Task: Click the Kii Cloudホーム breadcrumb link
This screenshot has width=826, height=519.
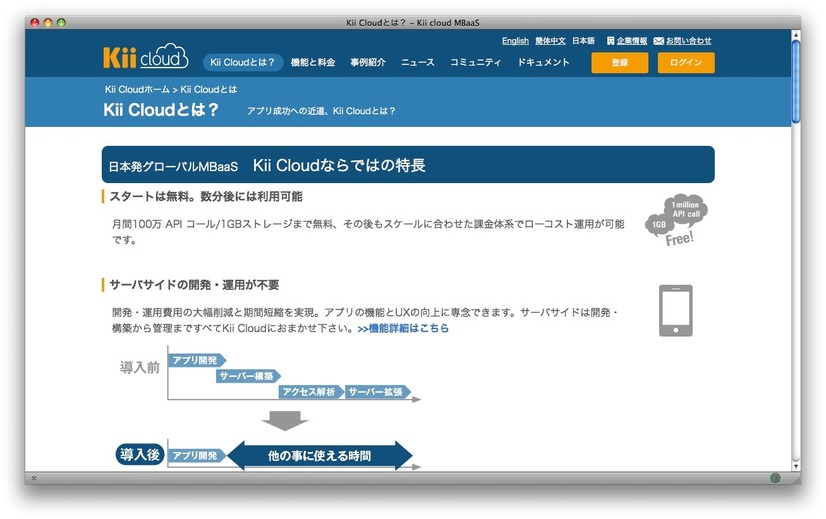Action: coord(137,89)
